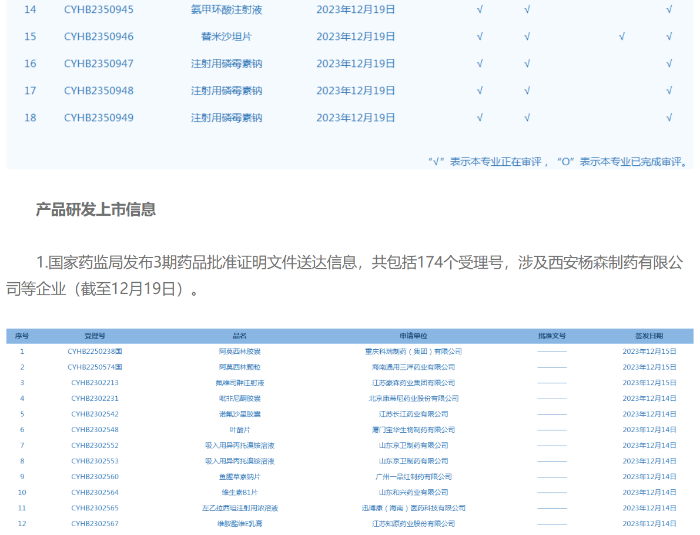
Task: Click the 产品研发上市信息 section heading
Action: (96, 210)
